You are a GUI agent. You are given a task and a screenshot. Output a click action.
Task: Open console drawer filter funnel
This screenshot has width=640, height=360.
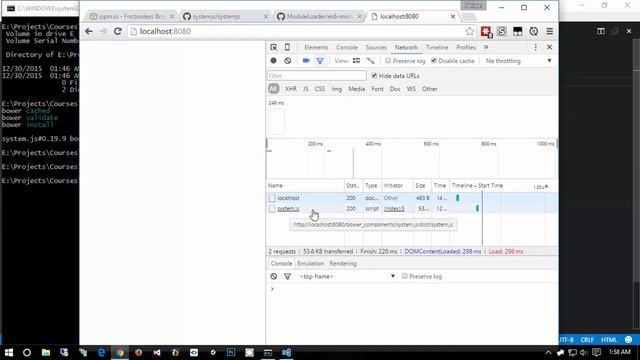tap(287, 276)
